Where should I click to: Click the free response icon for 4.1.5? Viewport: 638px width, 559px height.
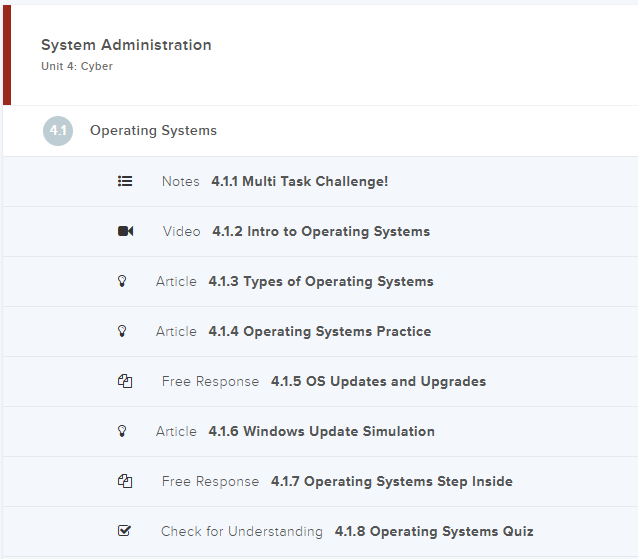125,381
